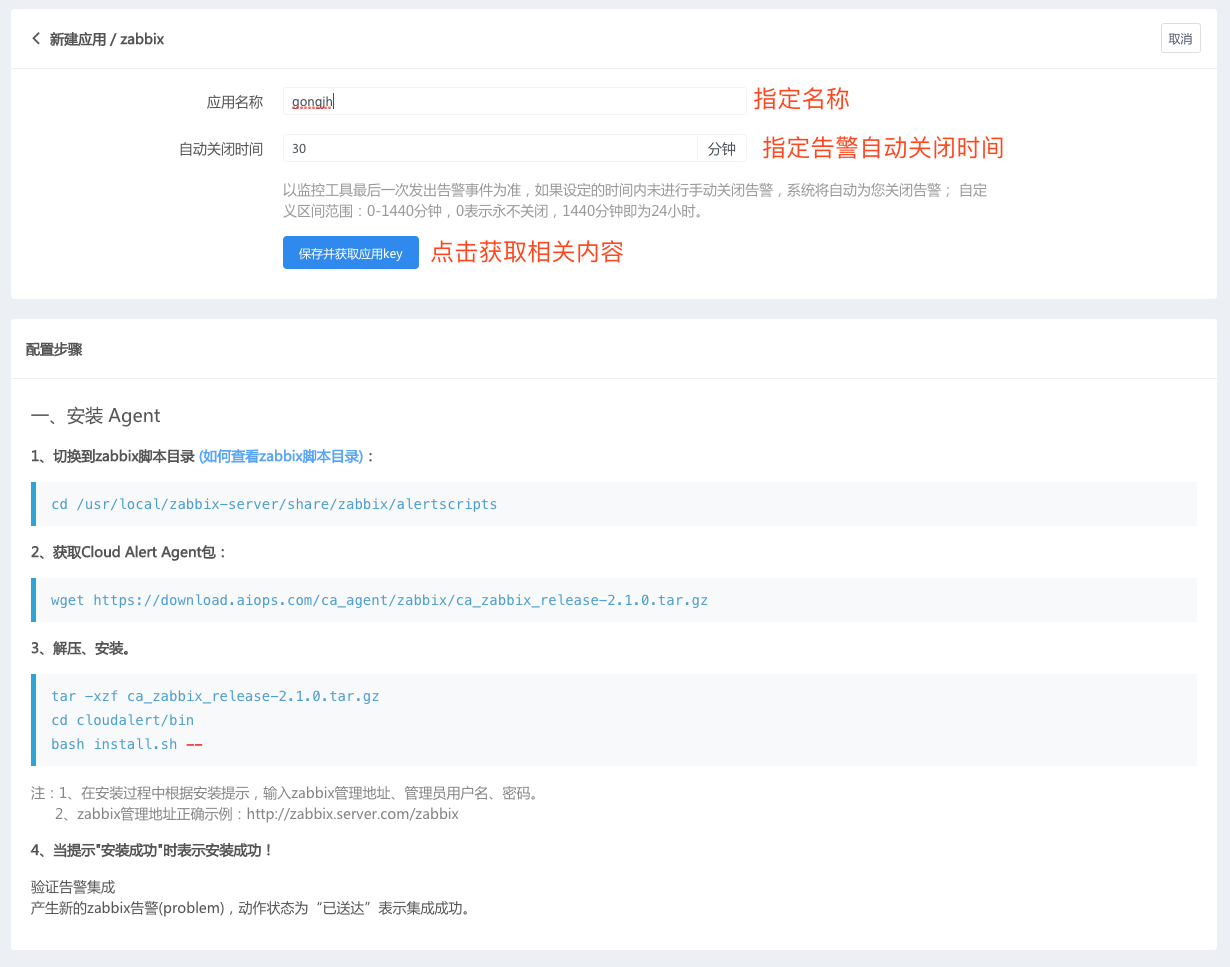Focus the 应用名称 input field
This screenshot has width=1230, height=967.
513,101
